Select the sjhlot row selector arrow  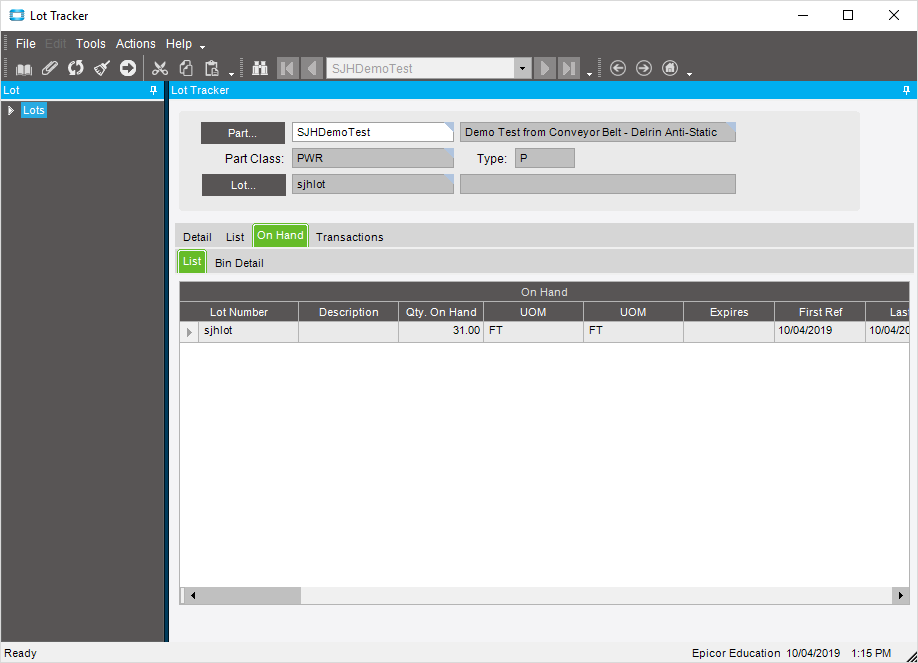tap(189, 332)
